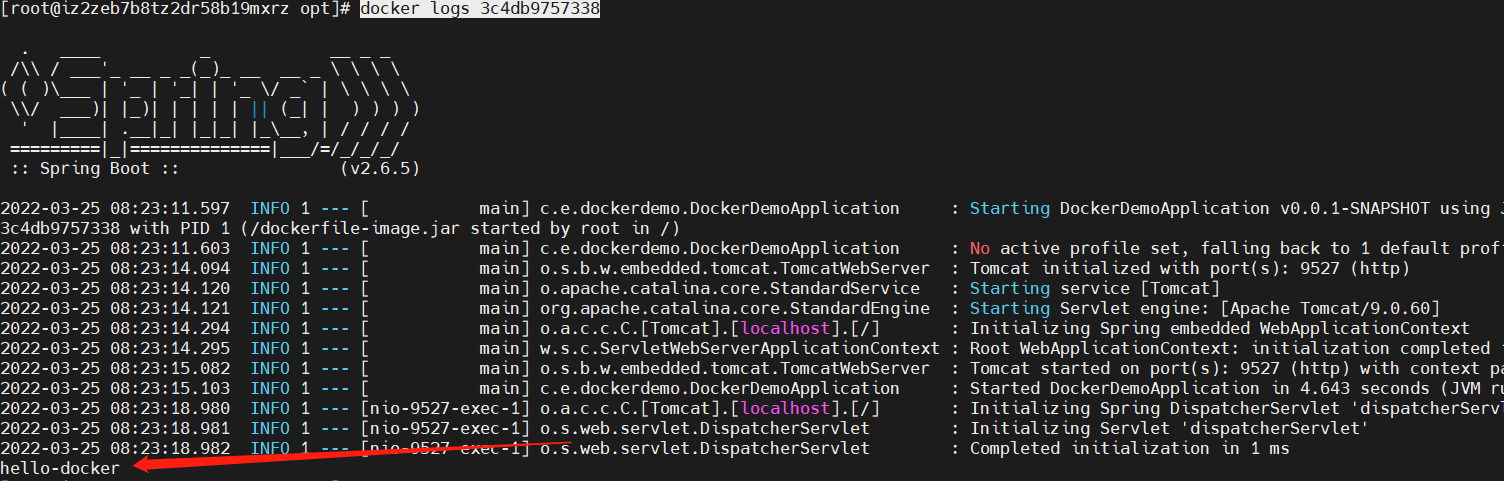Click 'Starting DockerDemoApplication v0.0.1-SNAPSHOT' message

point(1225,209)
